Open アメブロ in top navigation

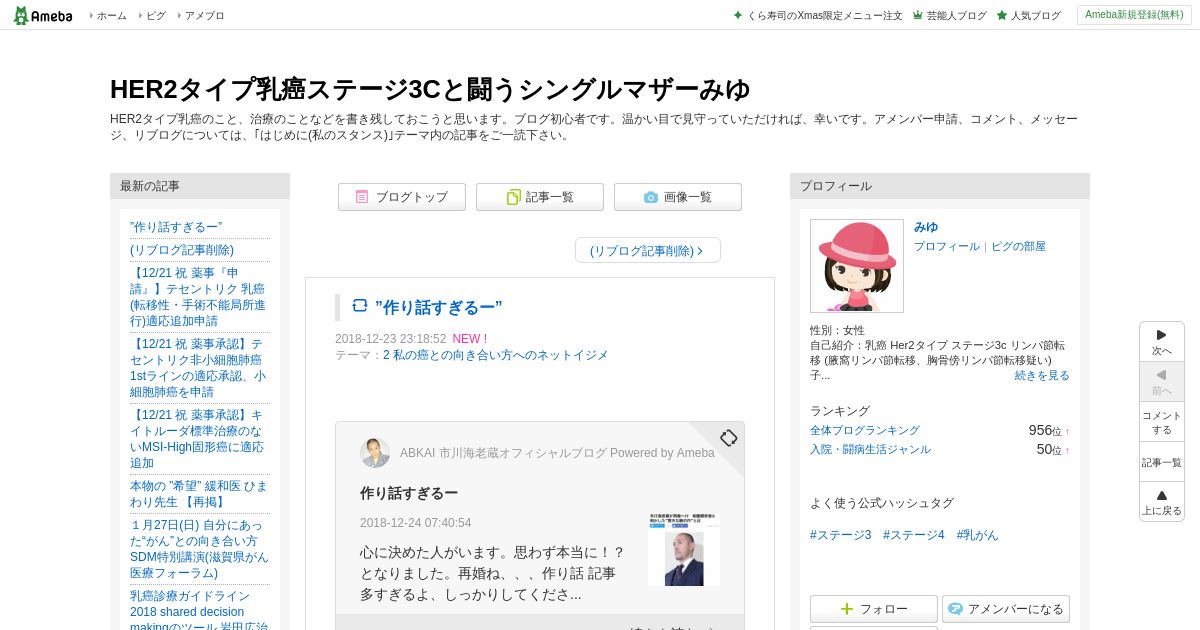pyautogui.click(x=204, y=15)
